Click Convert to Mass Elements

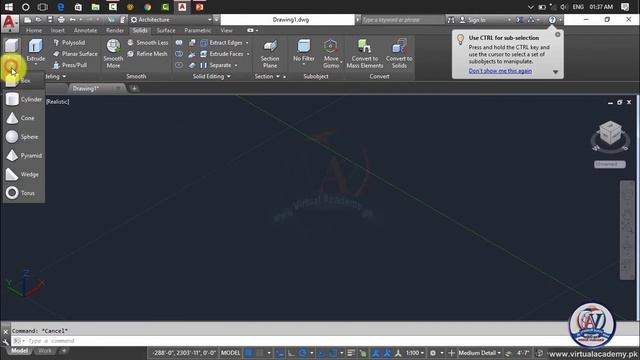(365, 54)
